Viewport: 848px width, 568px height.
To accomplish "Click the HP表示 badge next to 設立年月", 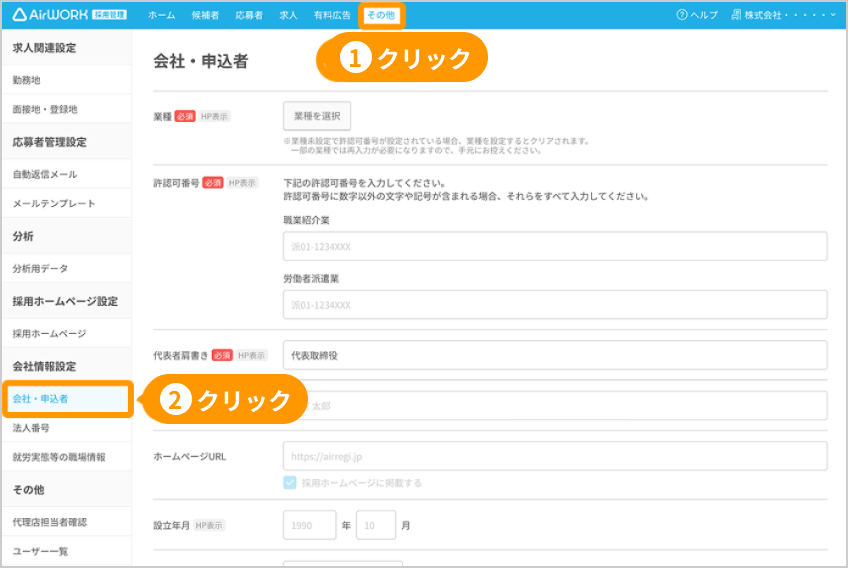I will tap(209, 525).
